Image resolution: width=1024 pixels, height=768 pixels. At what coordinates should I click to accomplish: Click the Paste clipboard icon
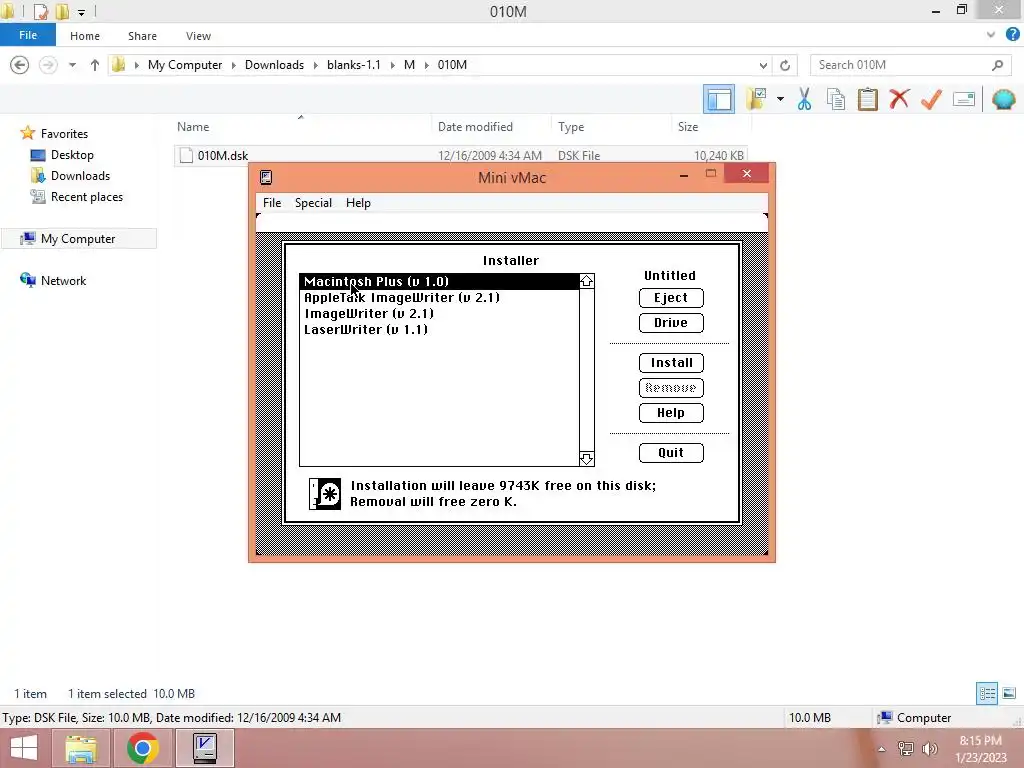pos(867,99)
